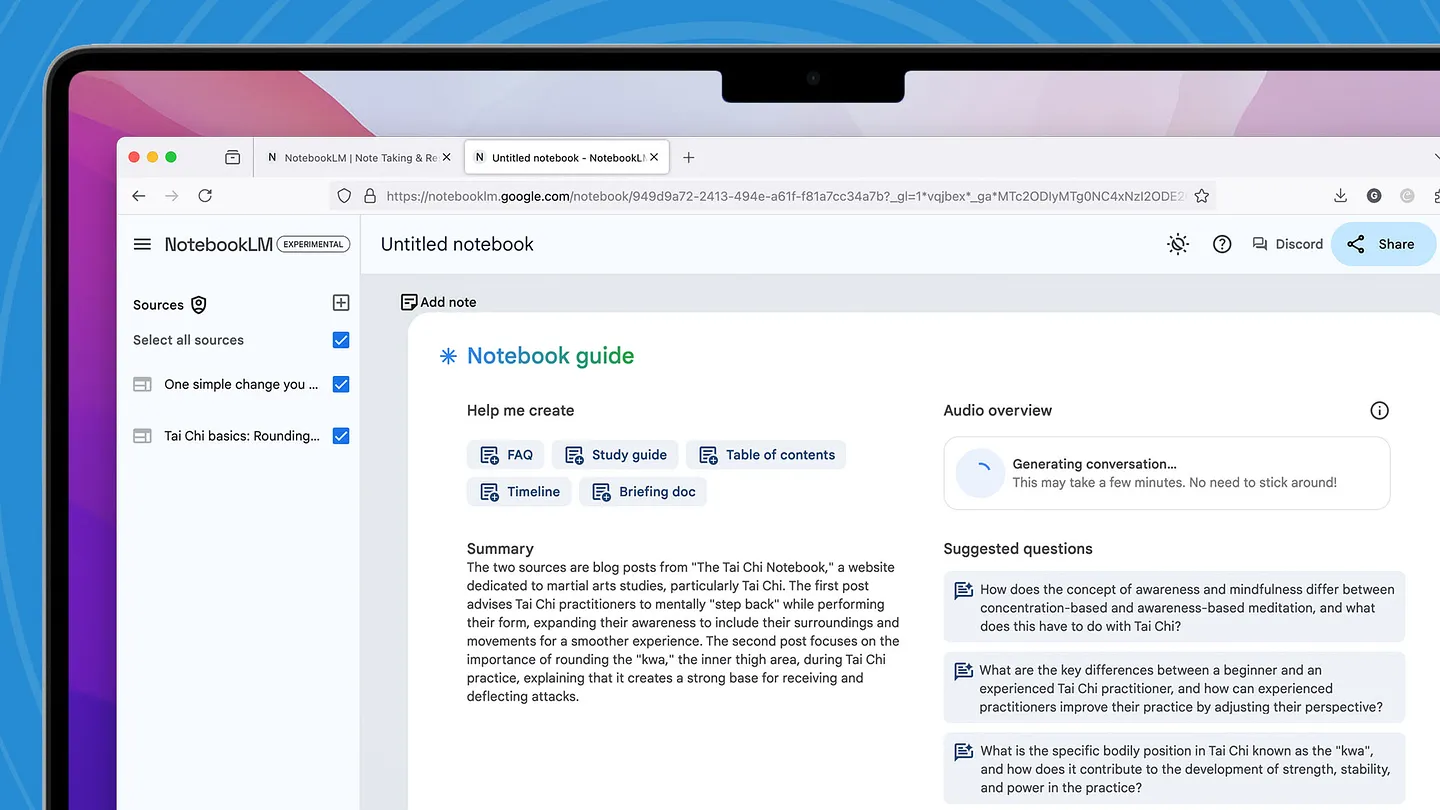This screenshot has height=810, width=1440.
Task: Click the Audio overview info icon
Action: (x=1379, y=410)
